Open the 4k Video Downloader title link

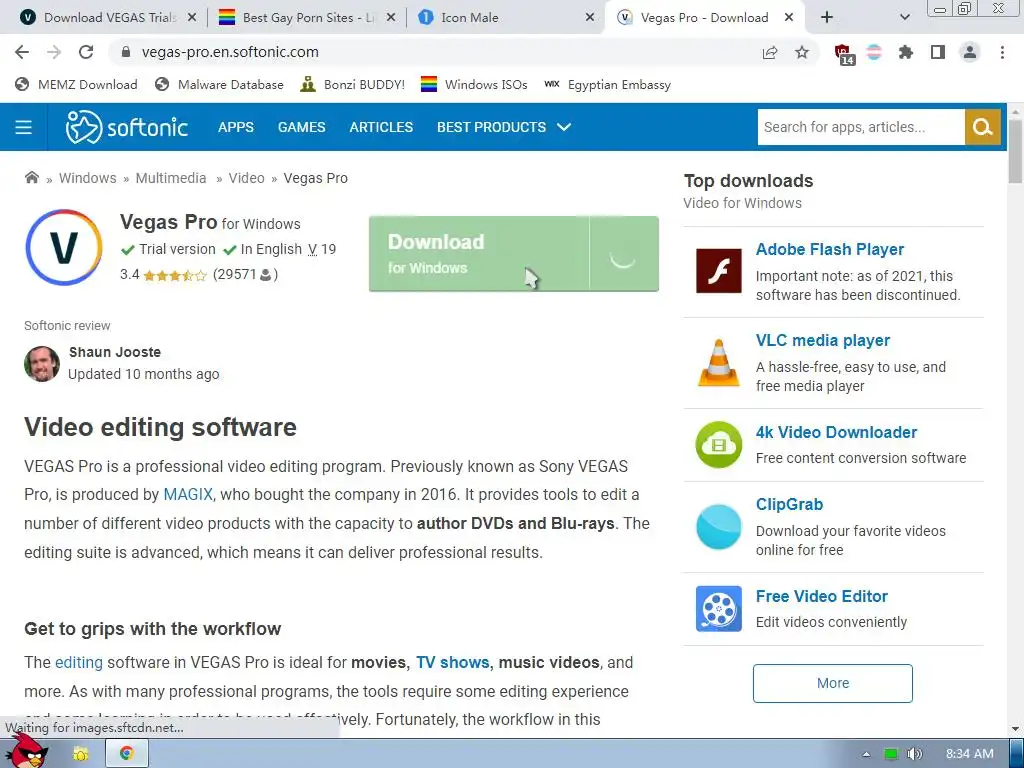tap(836, 432)
